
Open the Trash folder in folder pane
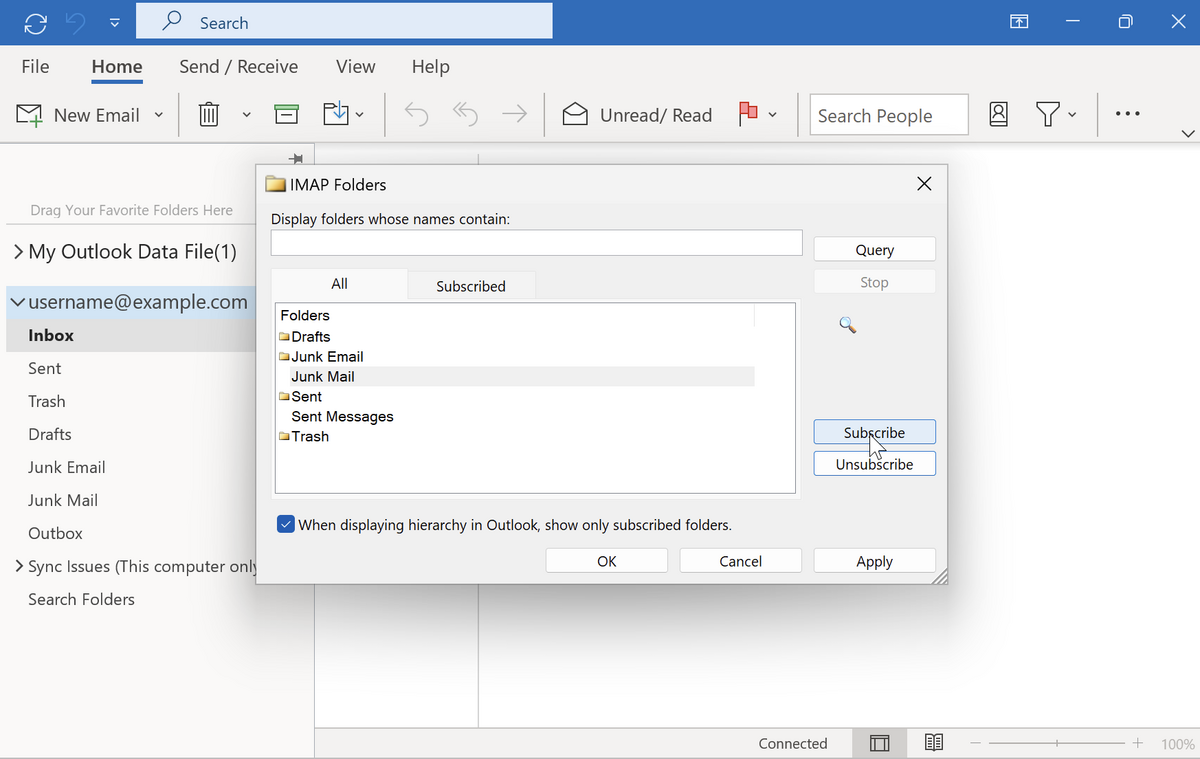coord(47,401)
